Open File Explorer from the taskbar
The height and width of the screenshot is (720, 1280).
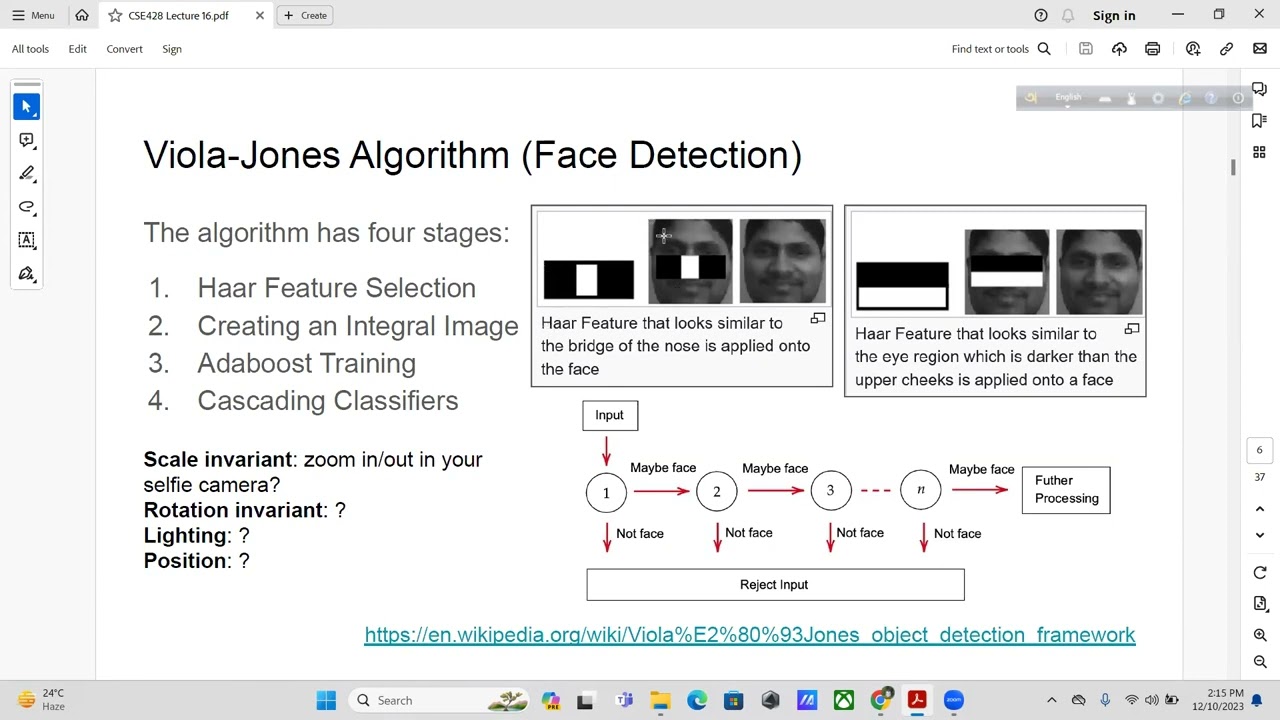point(660,700)
